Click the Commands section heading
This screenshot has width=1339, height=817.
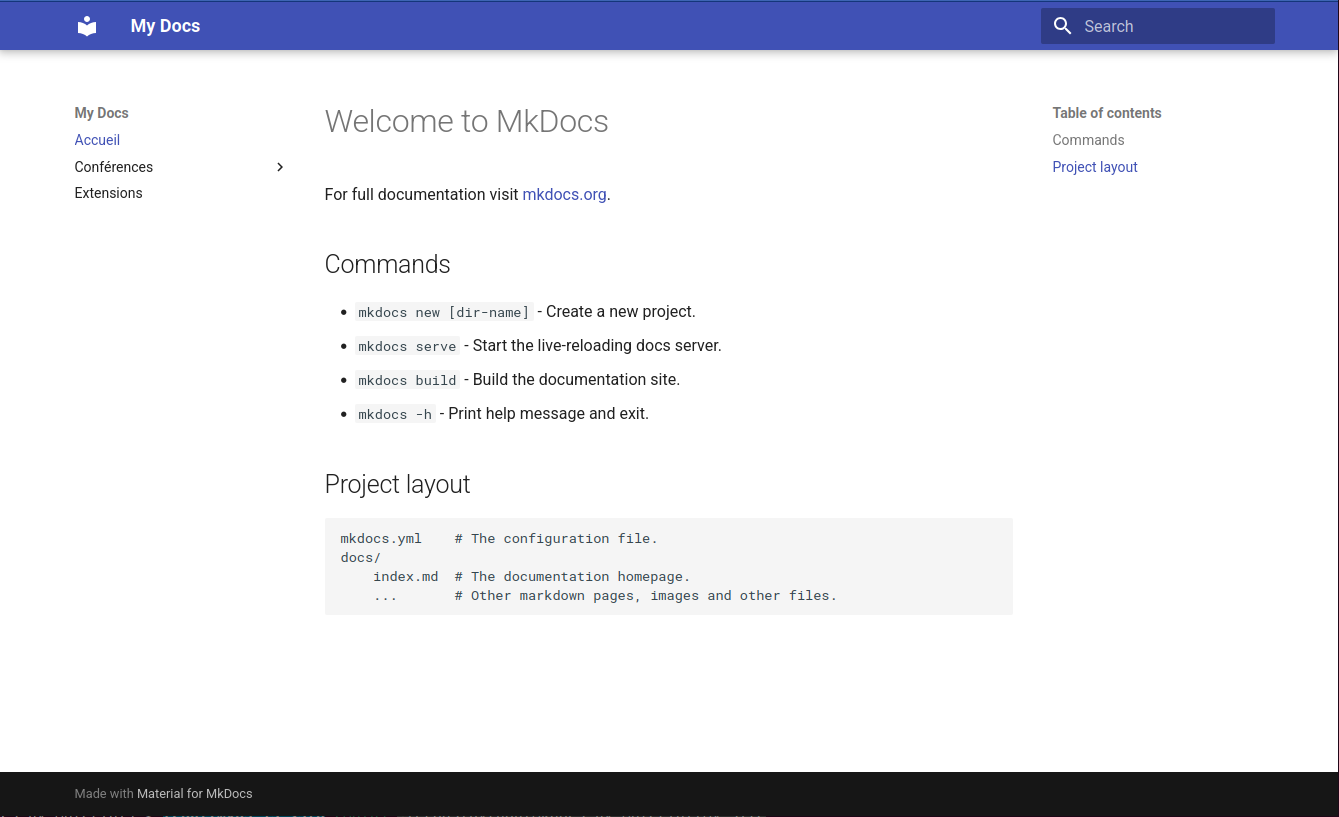pos(387,264)
